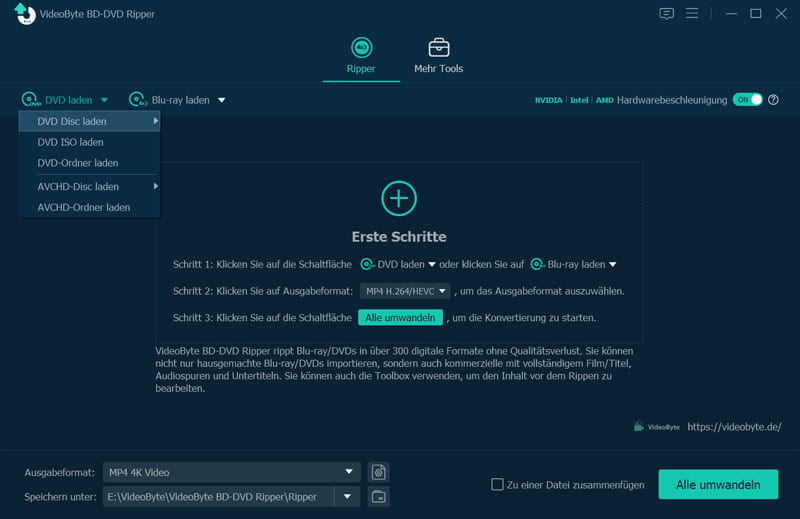Select DVD-Ordner laden menu entry
Viewport: 800px width, 519px height.
coord(78,163)
